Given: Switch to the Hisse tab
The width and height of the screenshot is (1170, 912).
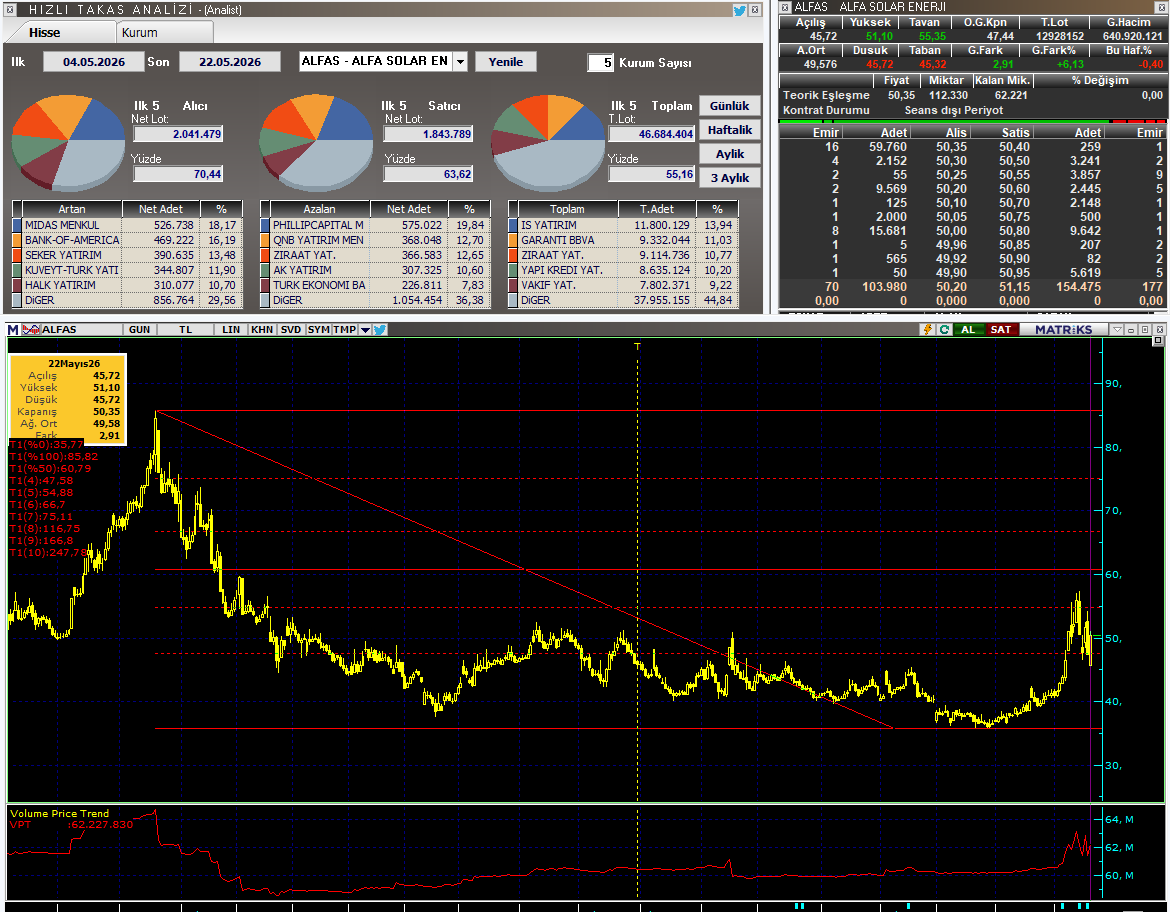Looking at the screenshot, I should [x=45, y=33].
